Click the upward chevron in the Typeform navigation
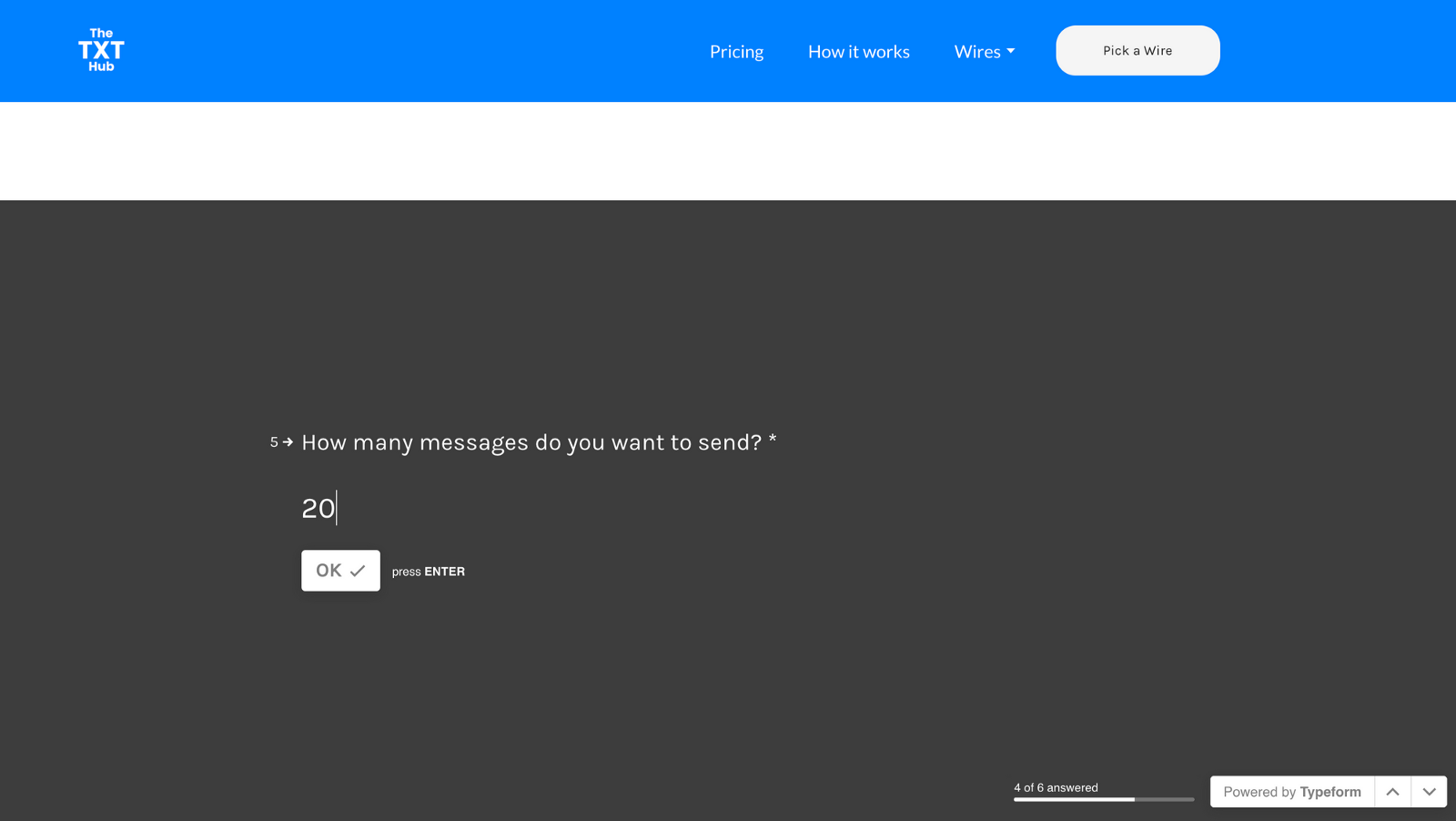Viewport: 1456px width, 821px height. [x=1392, y=791]
